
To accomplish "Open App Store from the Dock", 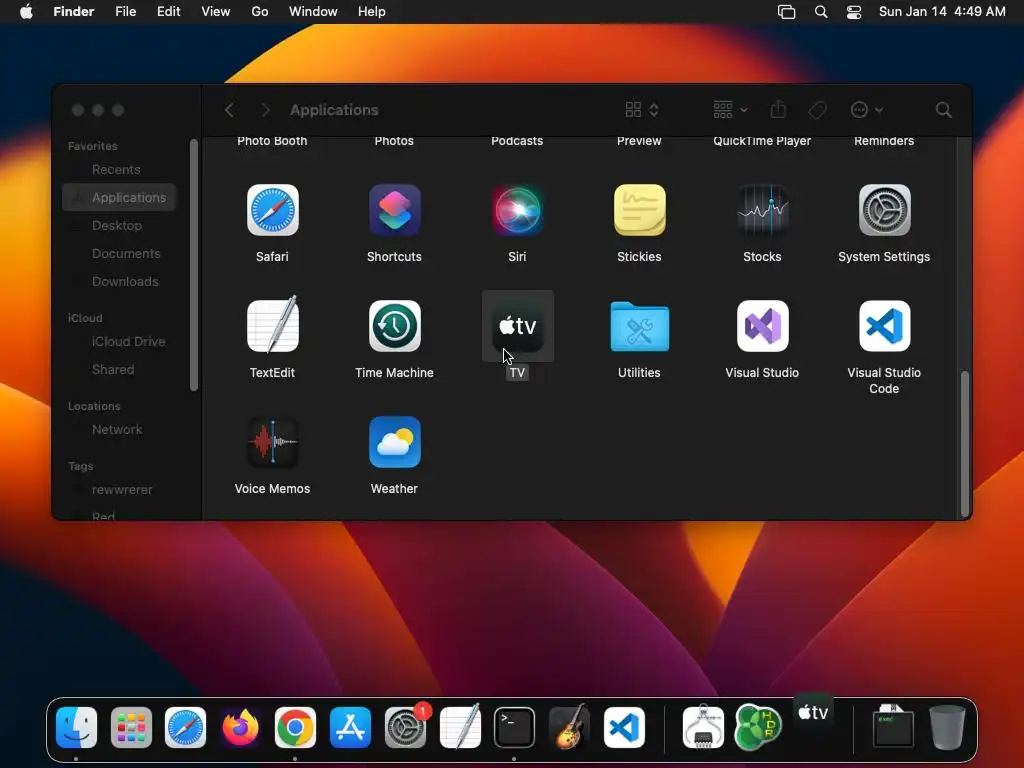I will pos(350,727).
